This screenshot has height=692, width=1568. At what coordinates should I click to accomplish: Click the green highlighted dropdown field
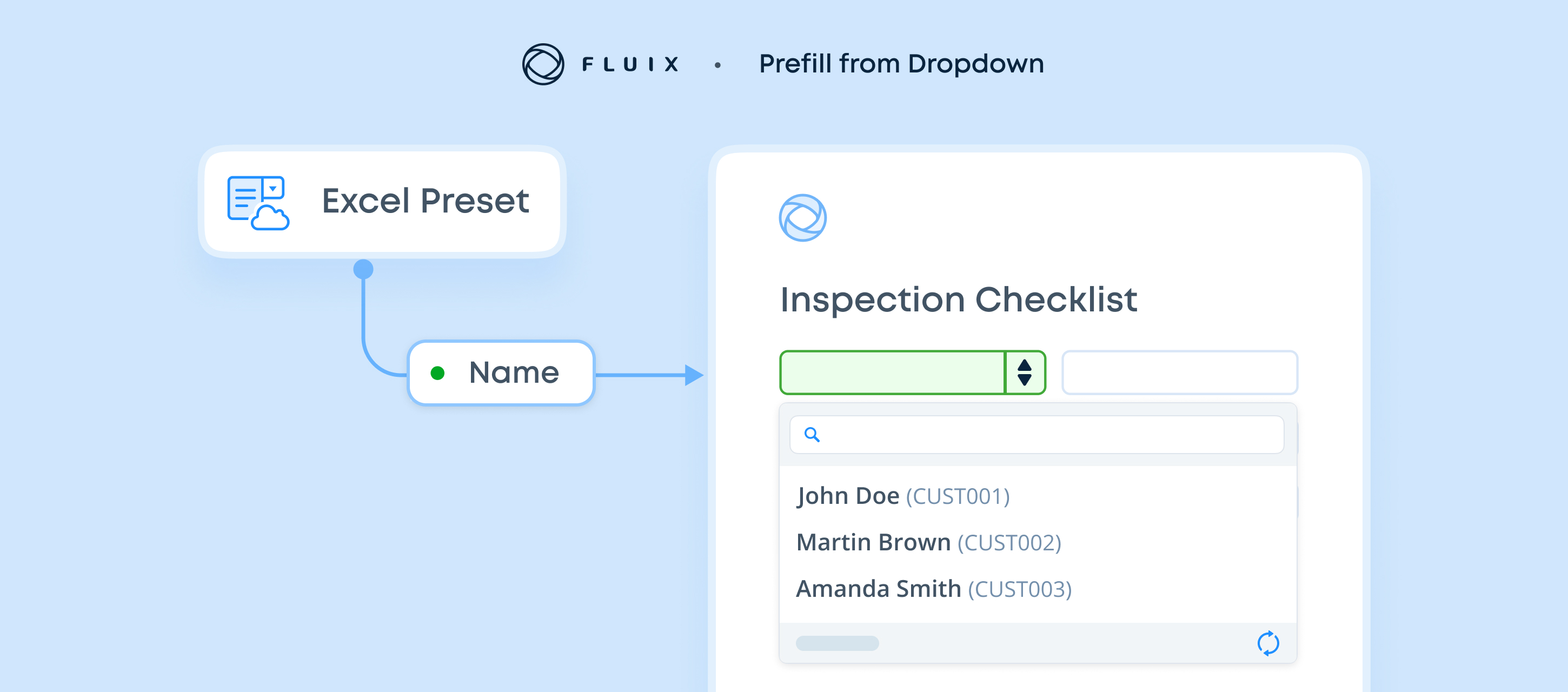pyautogui.click(x=892, y=372)
